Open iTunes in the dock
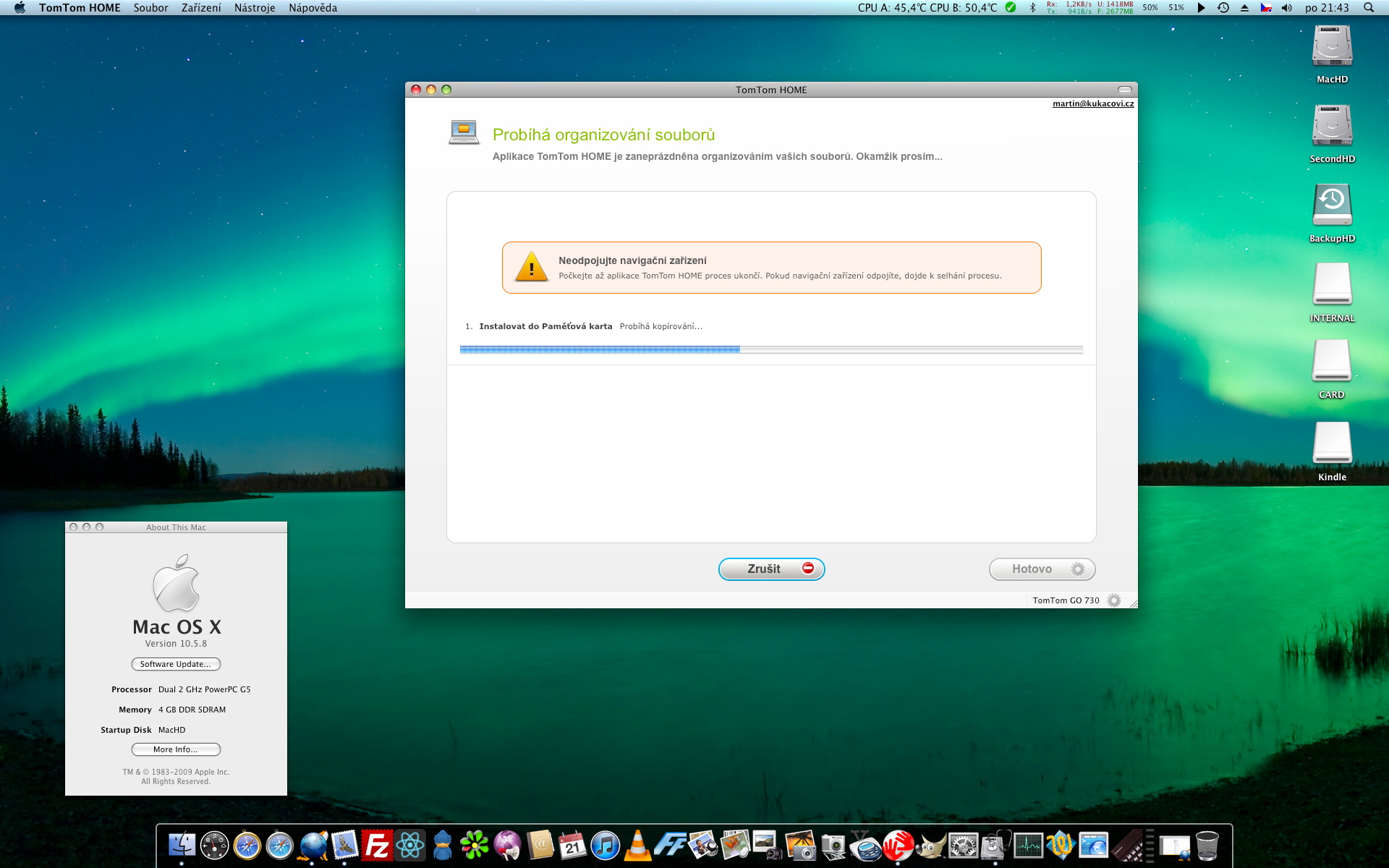The height and width of the screenshot is (868, 1389). click(605, 845)
